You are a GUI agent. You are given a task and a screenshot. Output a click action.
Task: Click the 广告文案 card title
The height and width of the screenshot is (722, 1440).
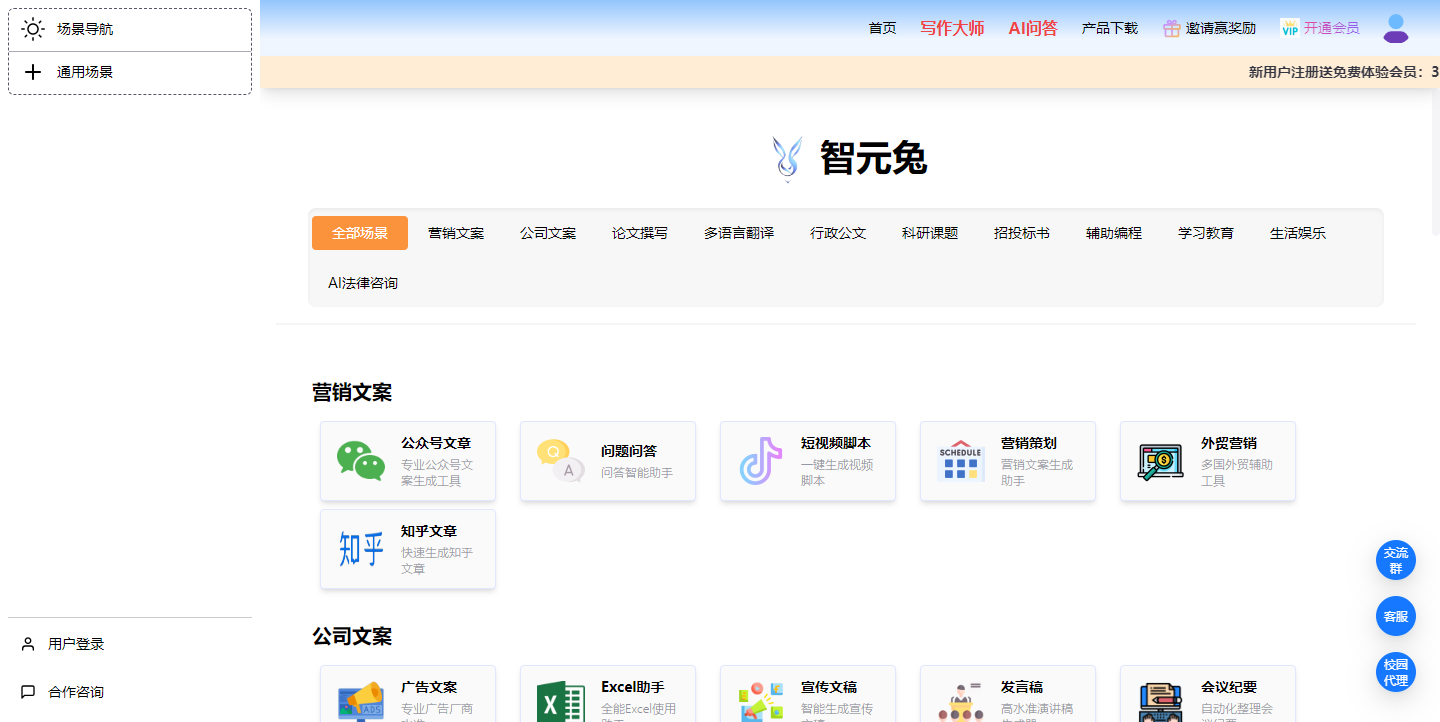429,687
